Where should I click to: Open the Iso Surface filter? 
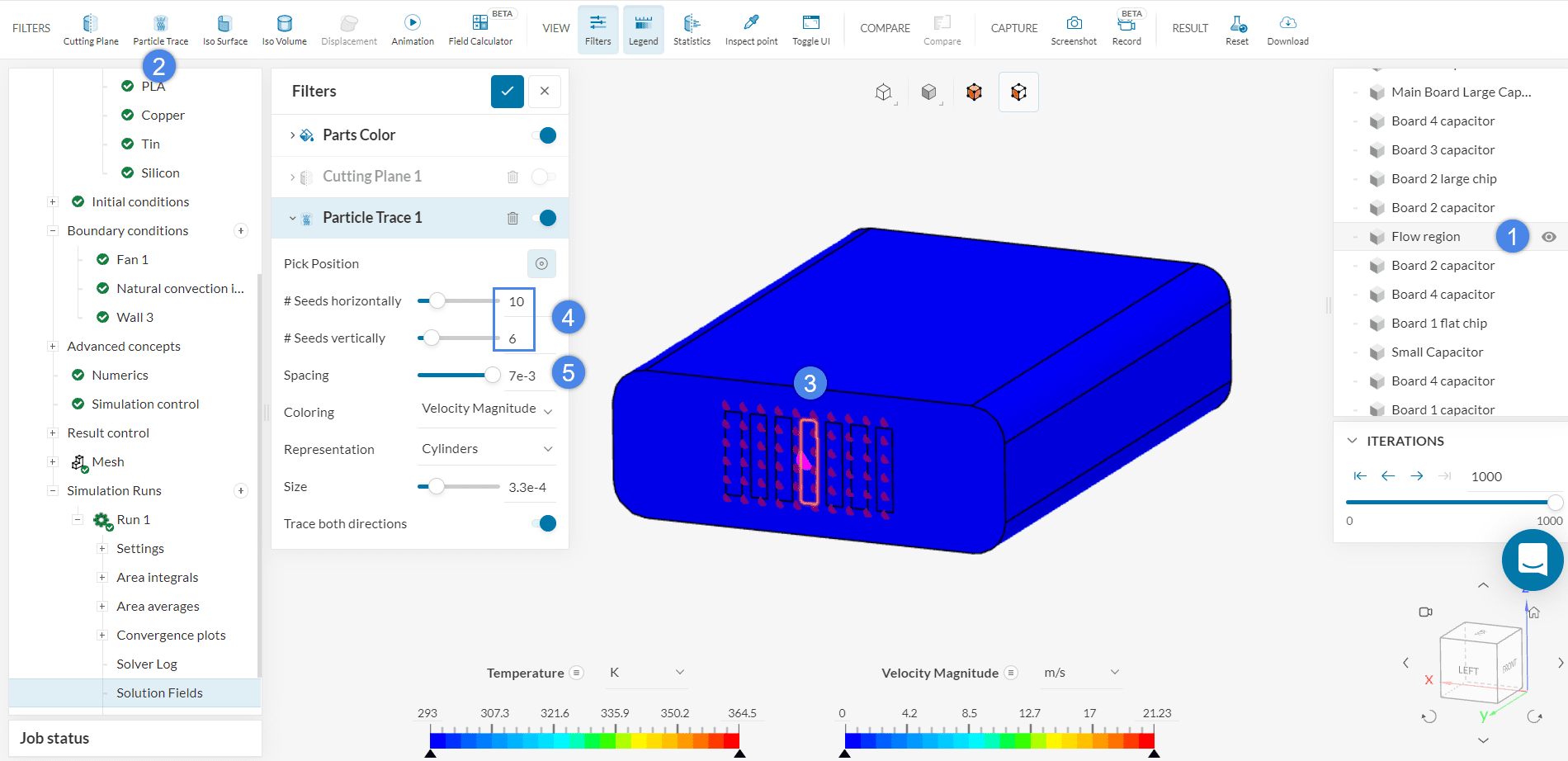[224, 29]
